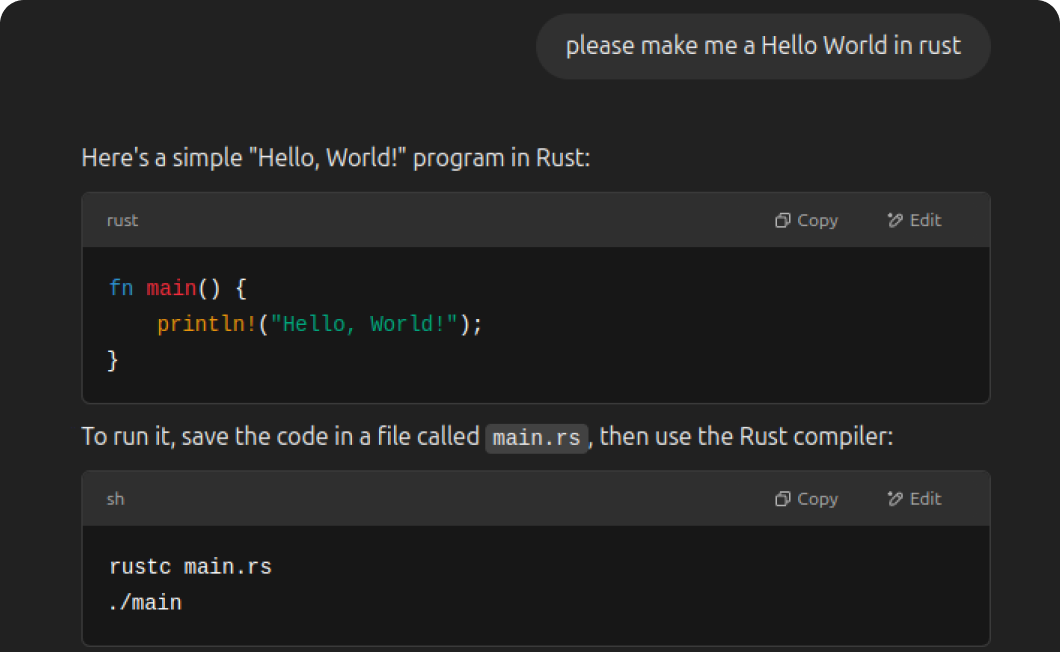Click the edit pencil icon in the rust block
Viewport: 1060px width, 652px height.
tap(895, 220)
